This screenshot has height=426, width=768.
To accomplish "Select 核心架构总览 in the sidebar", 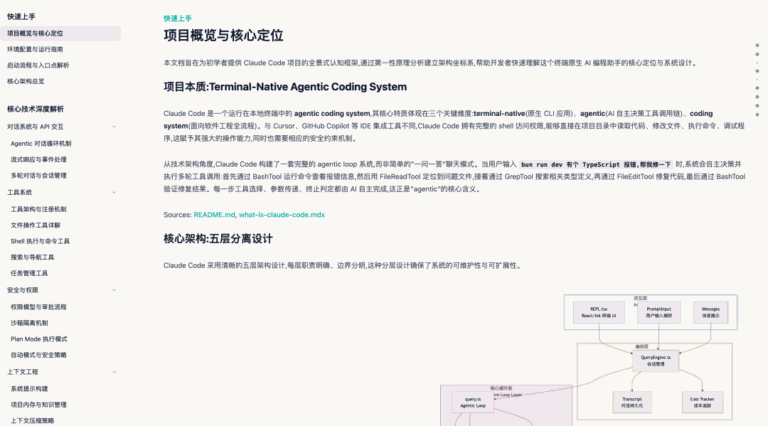I will pyautogui.click(x=25, y=81).
